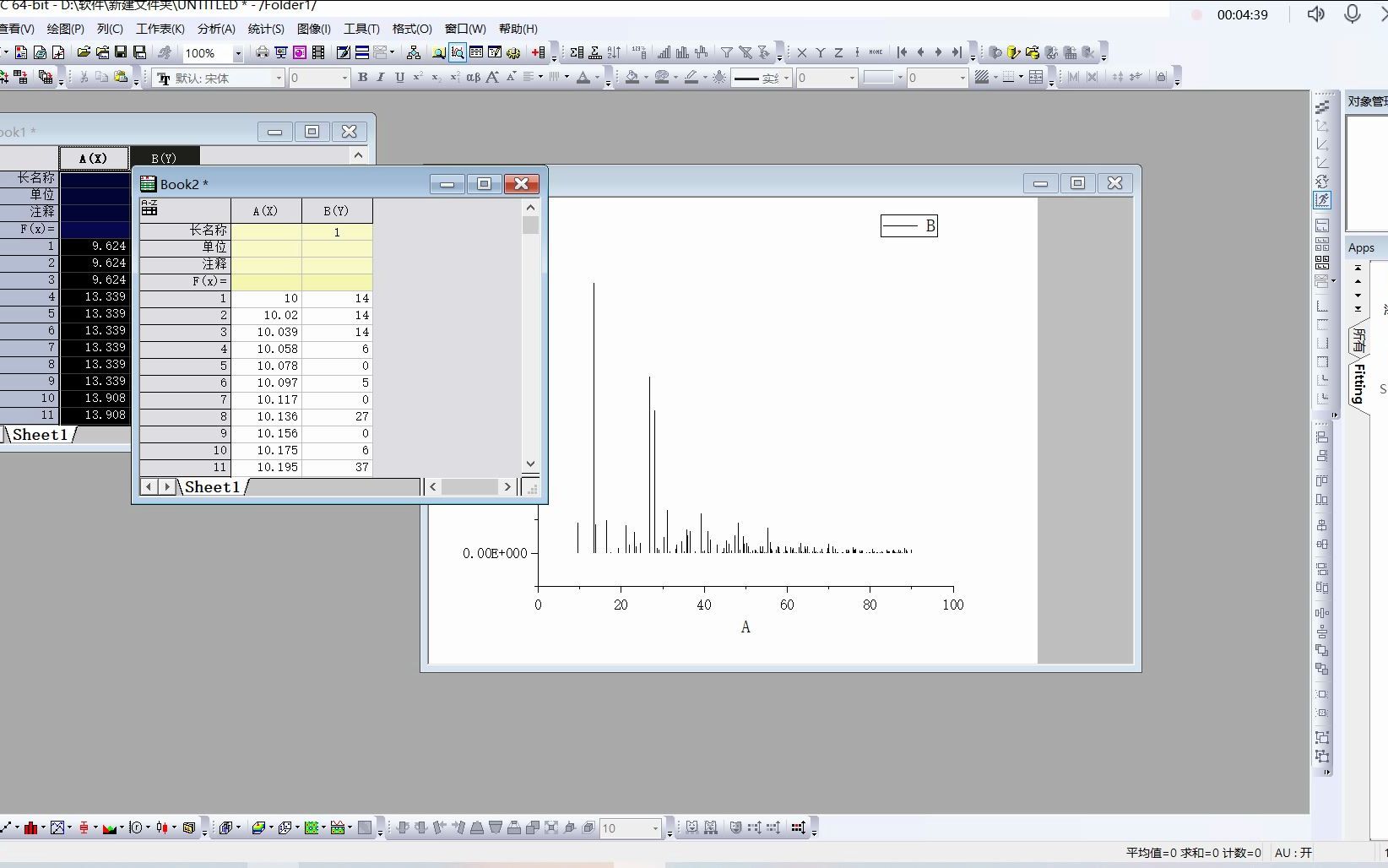Click Book2 horizontal scrollbar right arrow
1388x868 pixels.
tap(507, 487)
